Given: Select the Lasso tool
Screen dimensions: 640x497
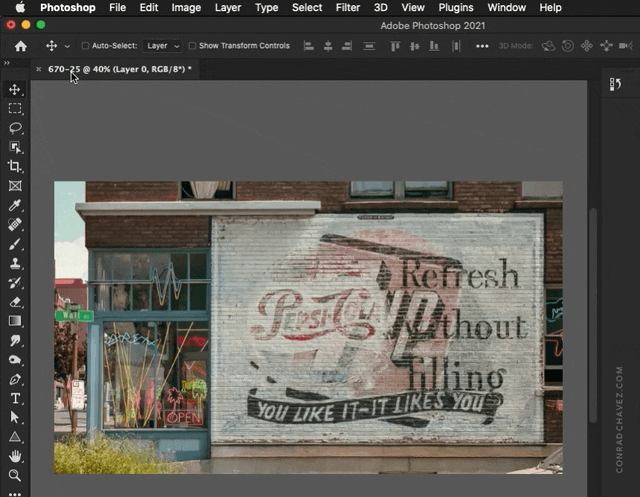Looking at the screenshot, I should click(15, 128).
